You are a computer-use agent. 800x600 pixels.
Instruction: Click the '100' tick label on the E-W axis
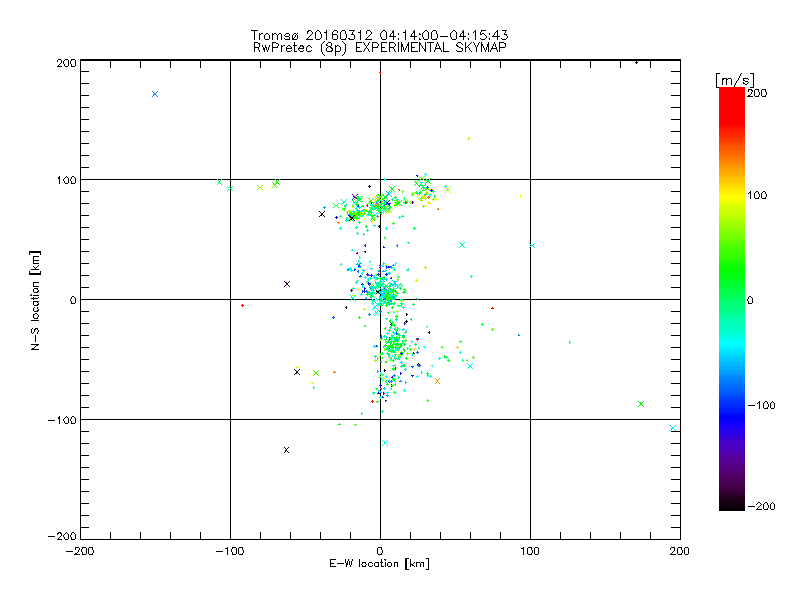(x=530, y=551)
